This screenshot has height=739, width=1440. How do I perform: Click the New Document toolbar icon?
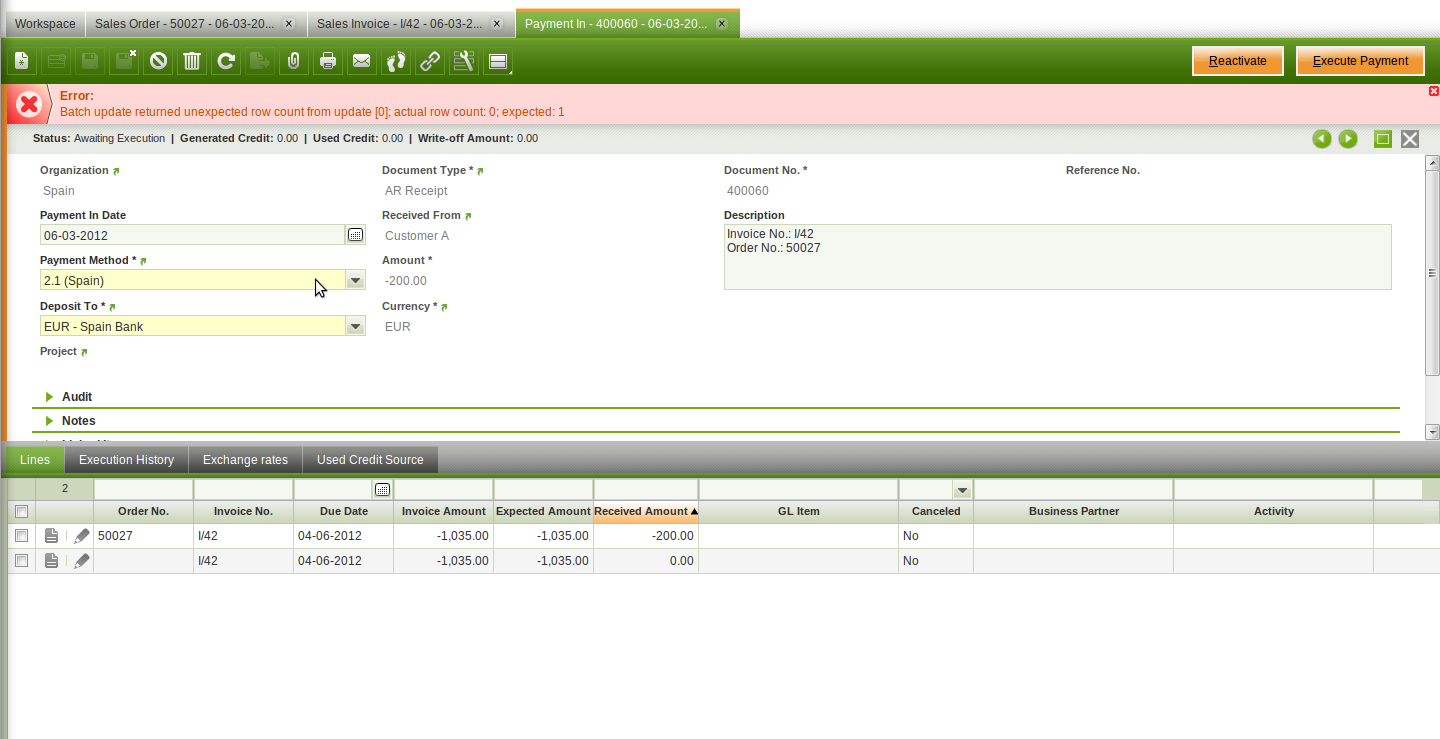(x=21, y=62)
